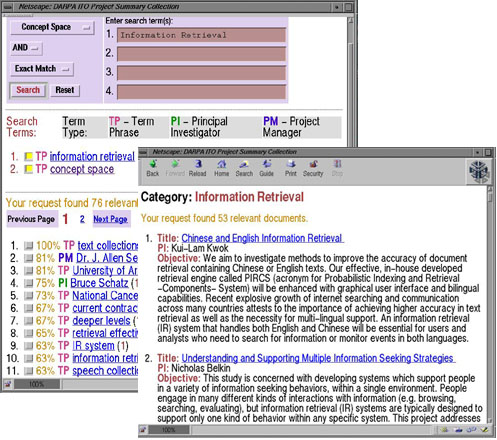Click search term field 1 with Information Retrieval
This screenshot has height=440, width=497.
tap(201, 35)
